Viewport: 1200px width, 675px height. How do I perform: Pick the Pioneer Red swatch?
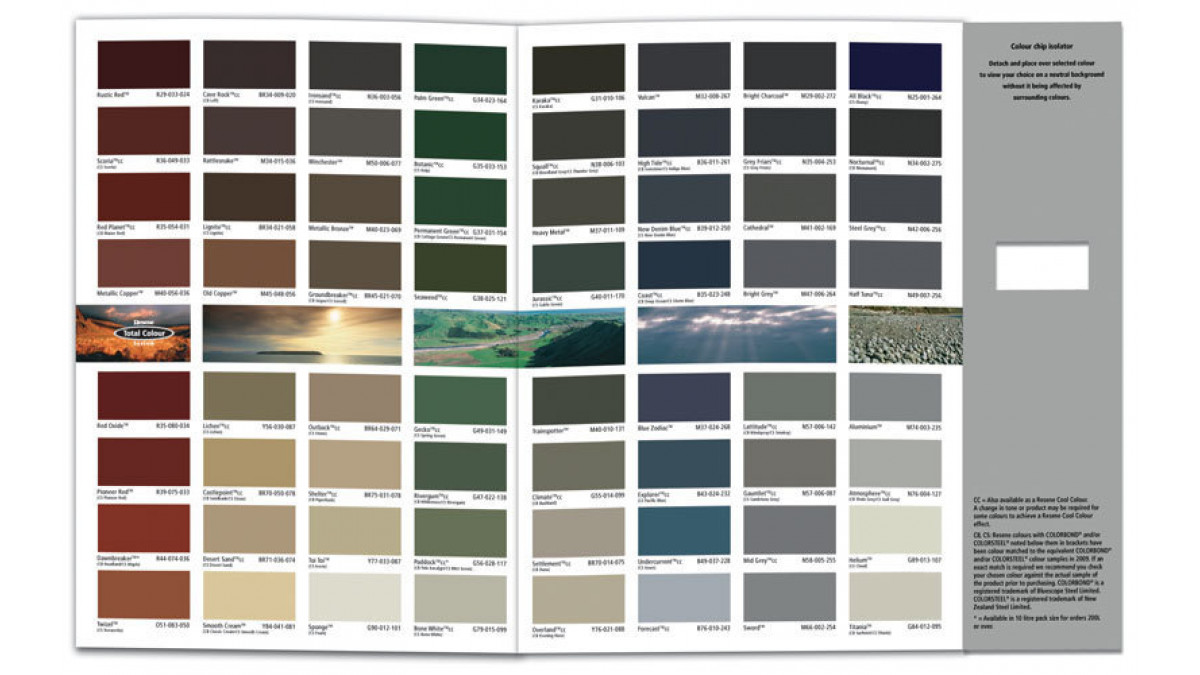coord(143,462)
